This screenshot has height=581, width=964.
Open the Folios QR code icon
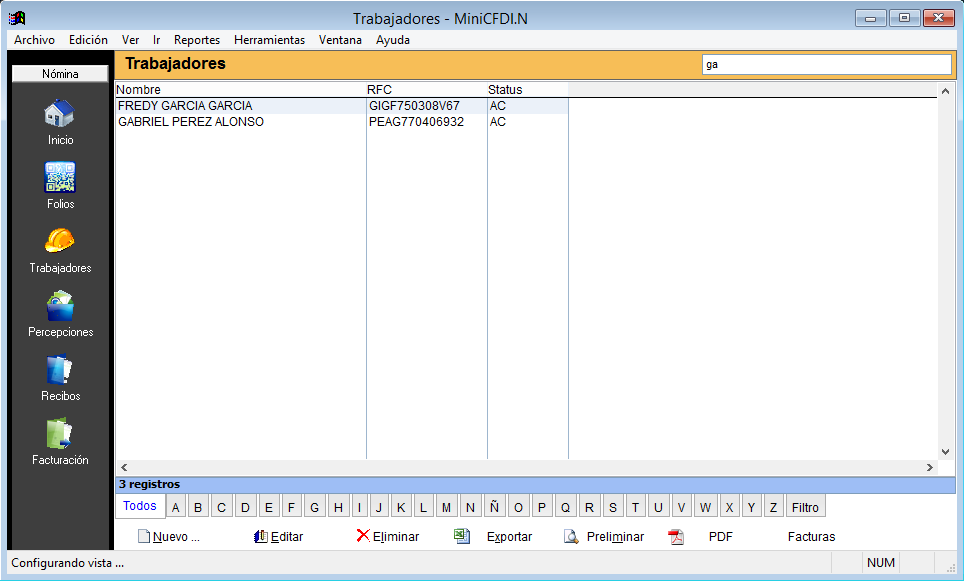60,177
